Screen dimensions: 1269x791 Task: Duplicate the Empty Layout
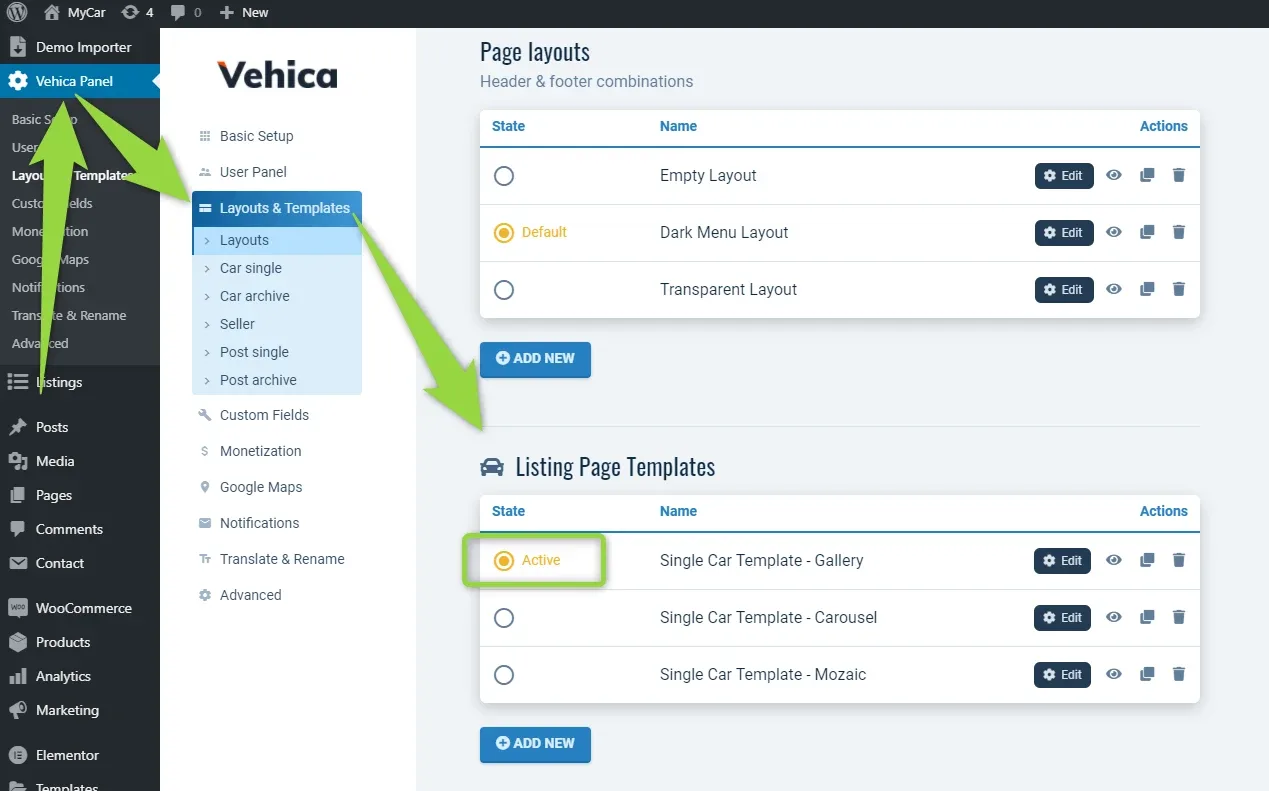coord(1147,175)
